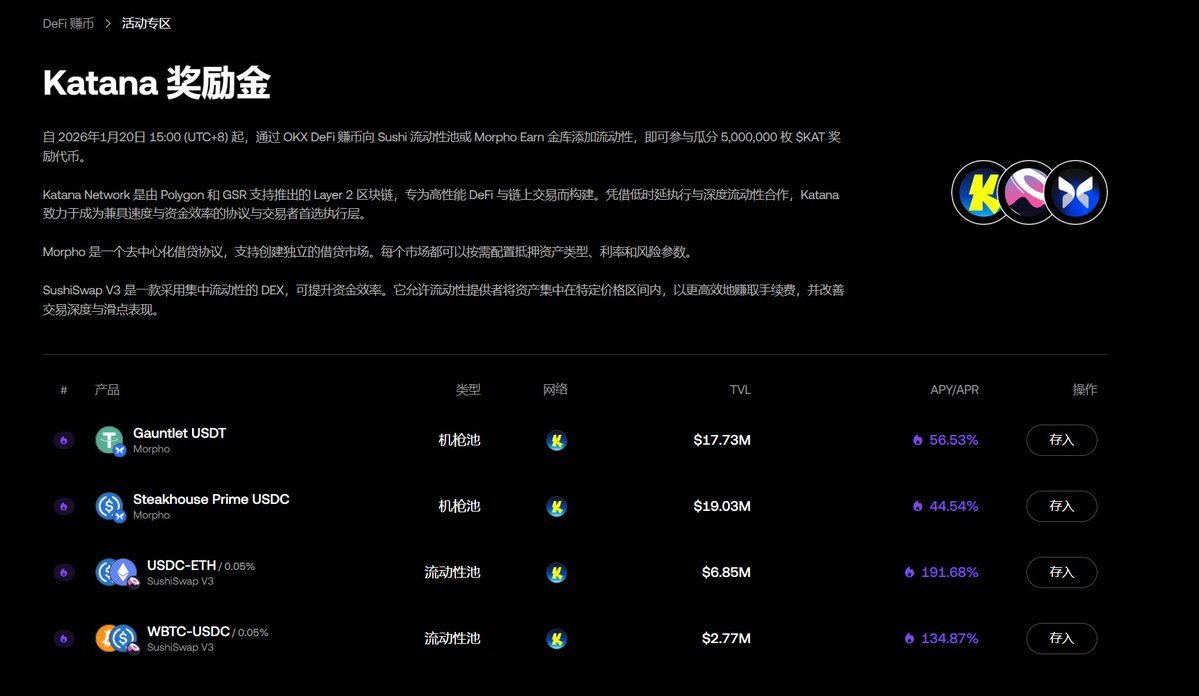Open the 活动专区 breadcrumb item
The width and height of the screenshot is (1199, 696).
pos(146,23)
